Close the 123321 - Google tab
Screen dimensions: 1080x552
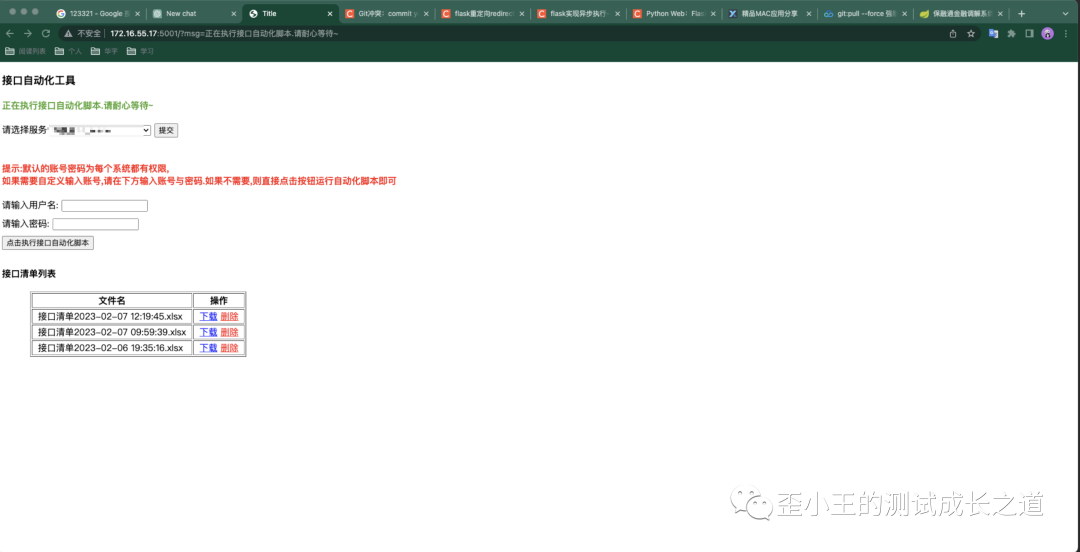[136, 13]
